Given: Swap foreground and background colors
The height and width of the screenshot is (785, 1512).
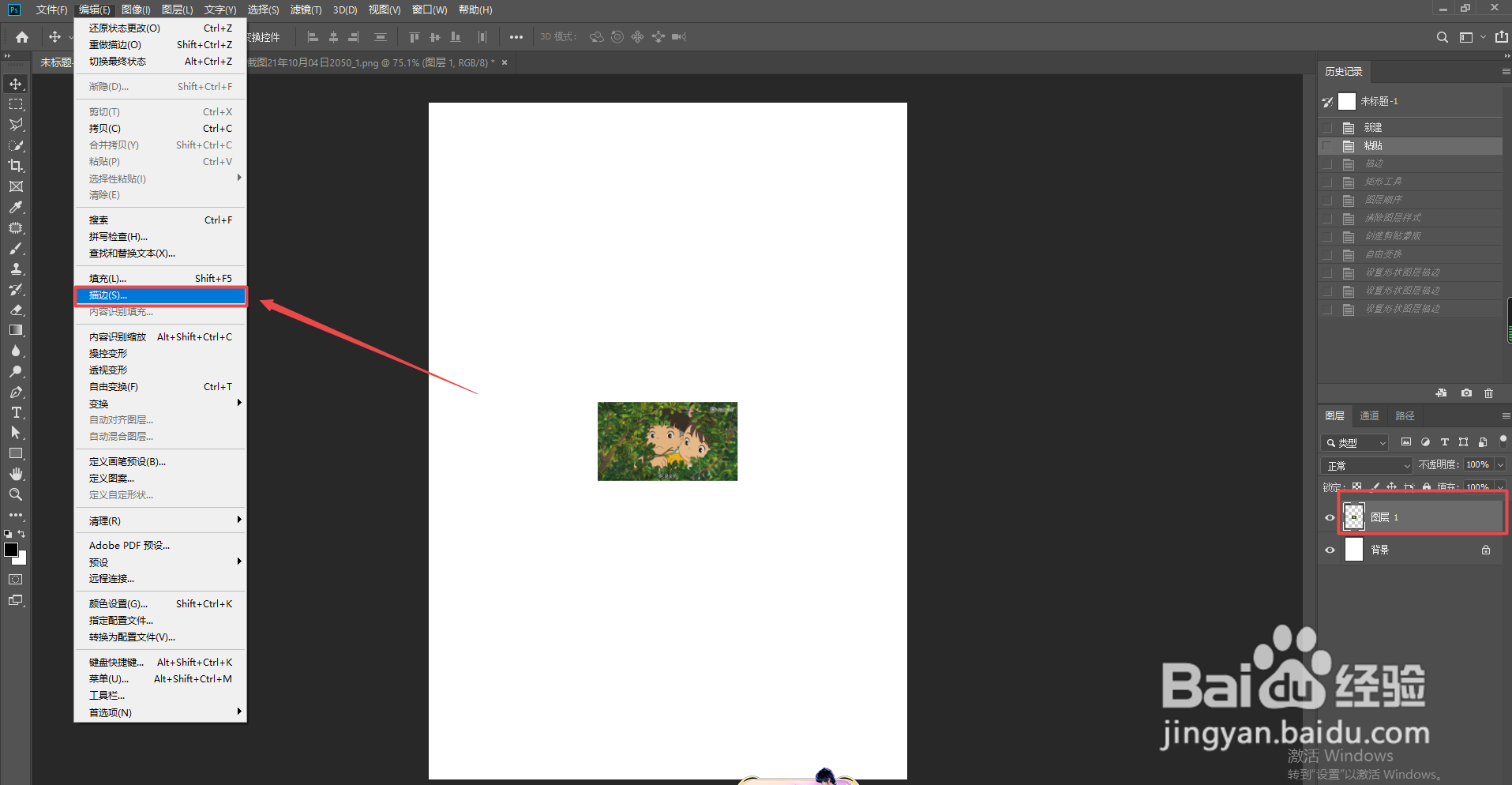Looking at the screenshot, I should (x=22, y=534).
